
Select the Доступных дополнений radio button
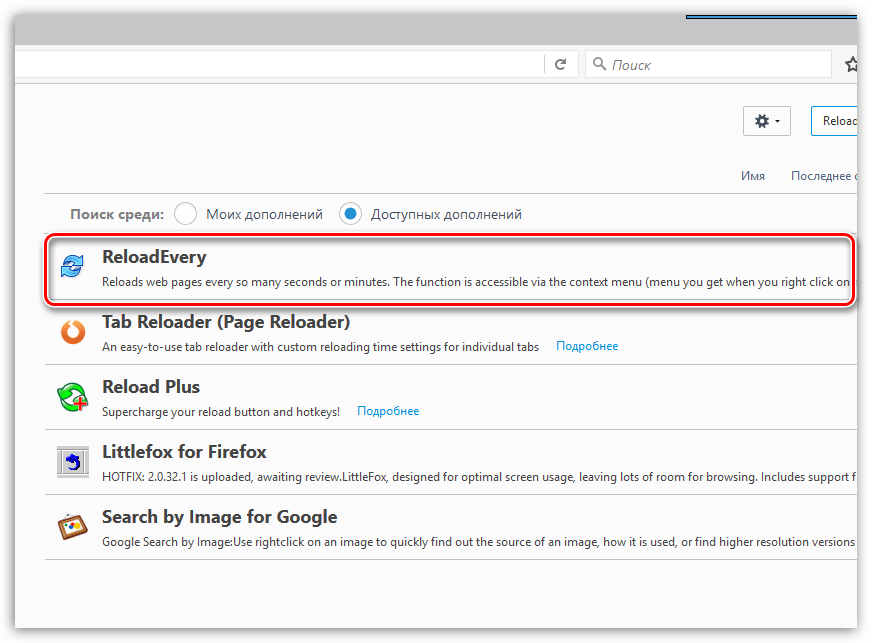tap(350, 214)
